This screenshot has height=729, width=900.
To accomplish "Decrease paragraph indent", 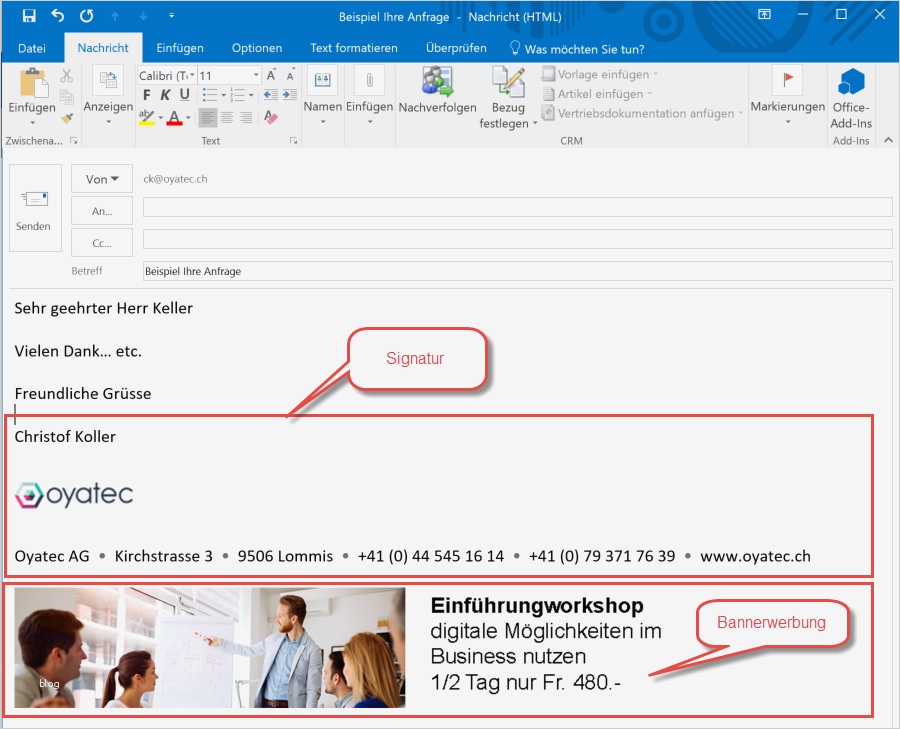I will tap(271, 95).
